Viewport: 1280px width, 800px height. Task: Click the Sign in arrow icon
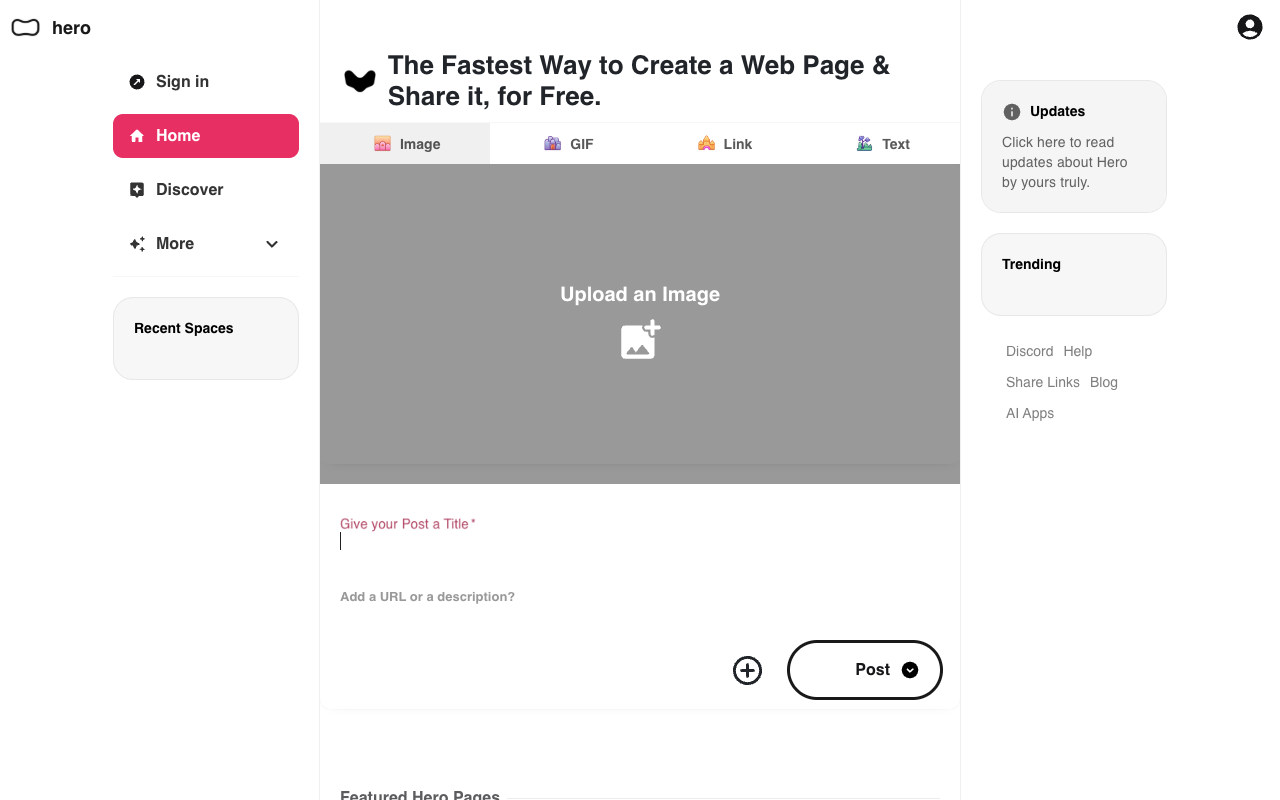(x=137, y=82)
